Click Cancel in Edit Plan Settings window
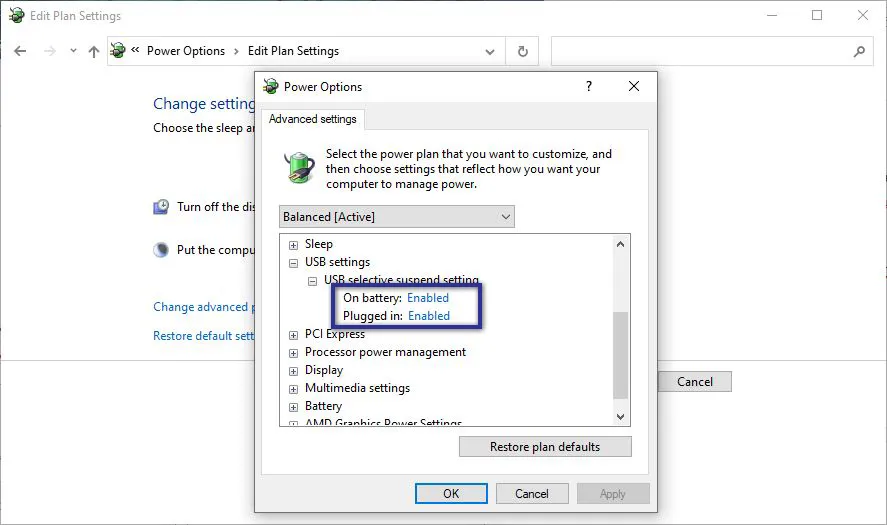The height and width of the screenshot is (525, 887). [695, 382]
